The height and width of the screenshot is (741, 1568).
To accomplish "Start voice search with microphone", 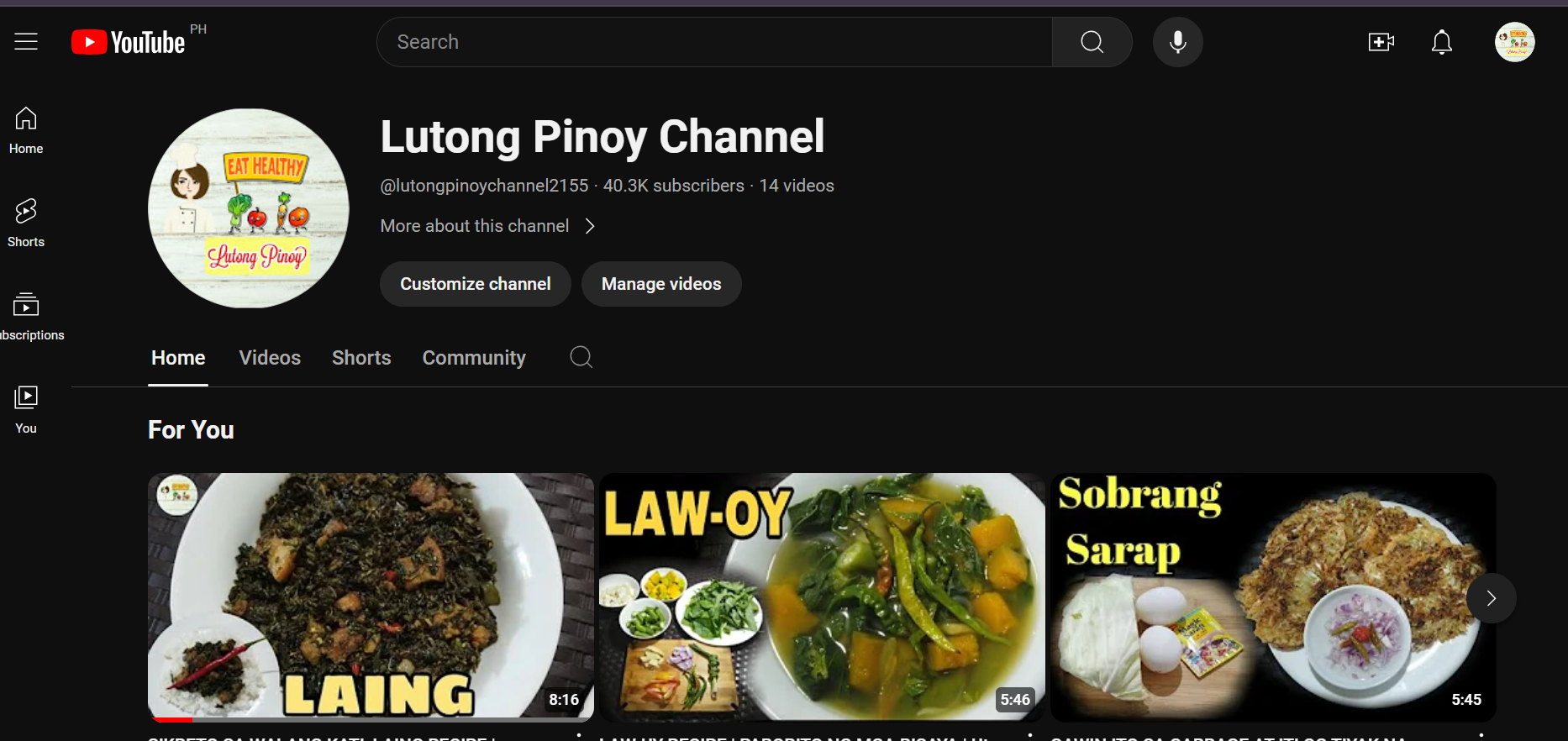I will tap(1177, 42).
